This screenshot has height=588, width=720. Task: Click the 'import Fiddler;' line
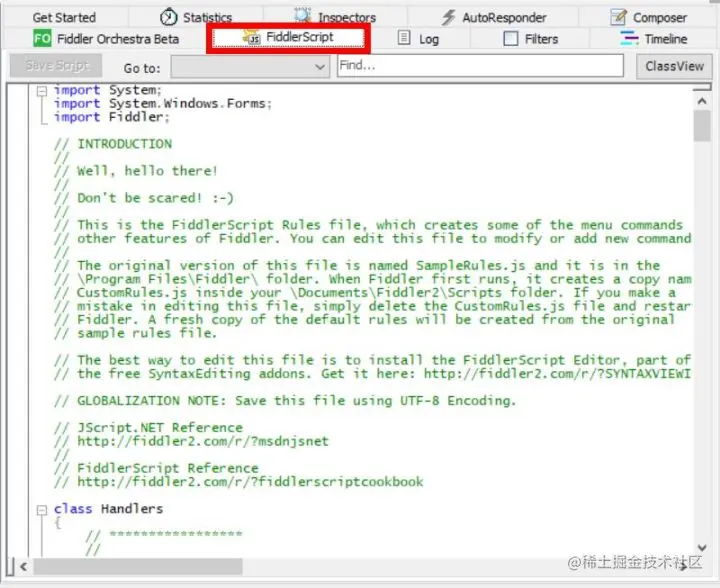tap(112, 118)
